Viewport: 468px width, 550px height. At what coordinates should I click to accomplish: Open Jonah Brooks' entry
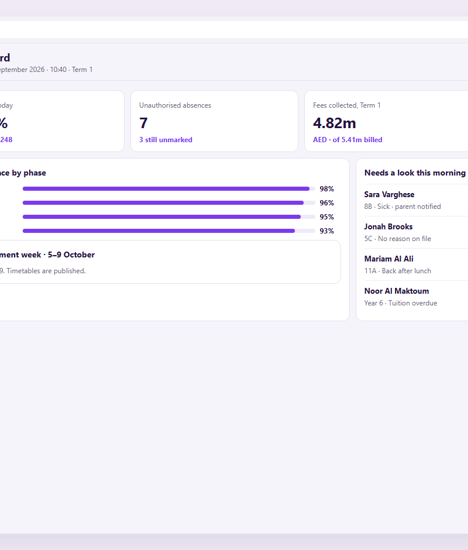[416, 232]
